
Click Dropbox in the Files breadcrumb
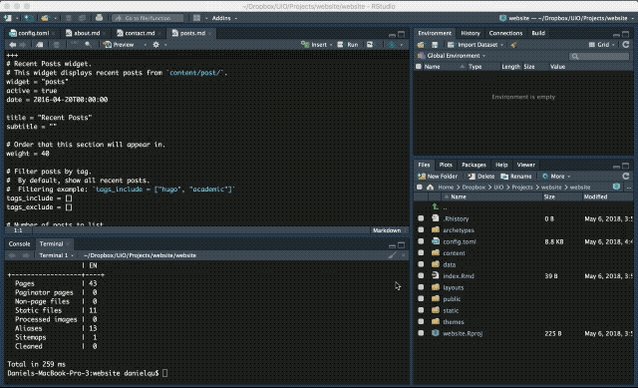click(x=473, y=187)
